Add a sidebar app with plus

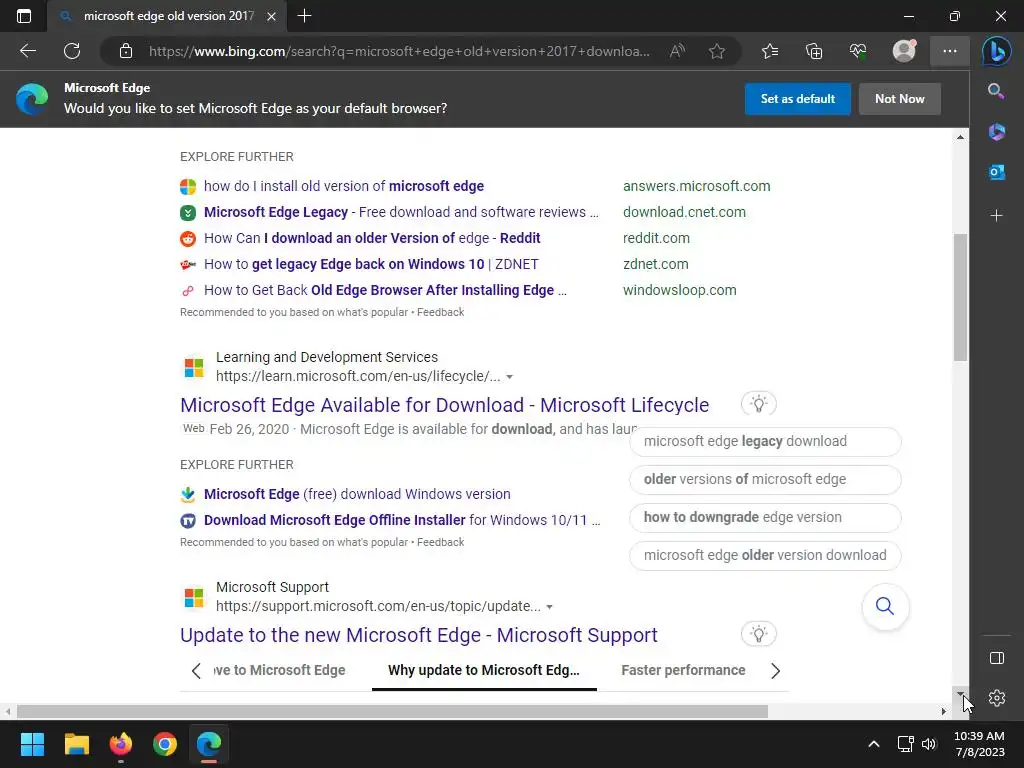click(x=997, y=216)
